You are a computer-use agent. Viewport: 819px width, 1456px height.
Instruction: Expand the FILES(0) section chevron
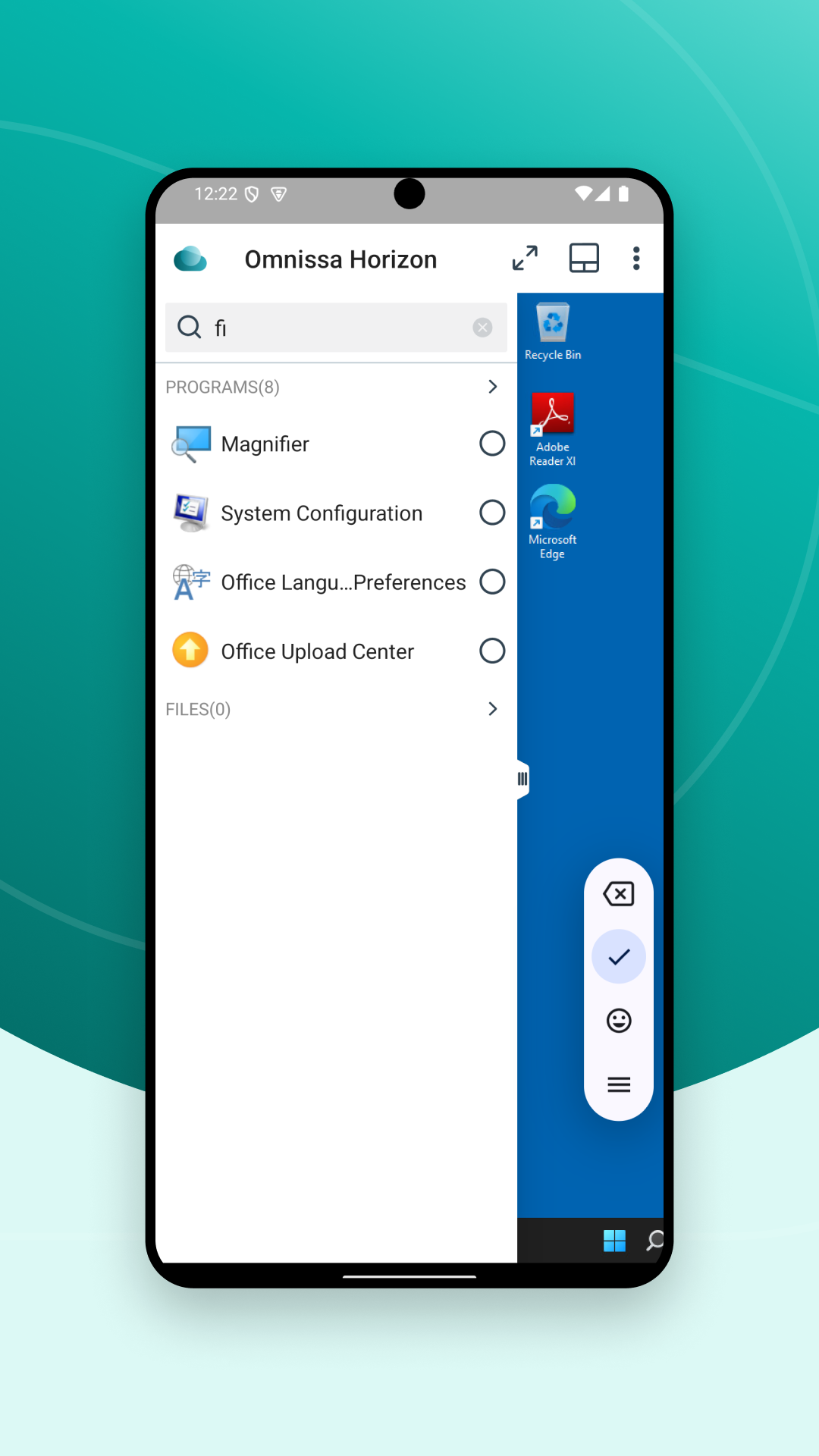(493, 709)
